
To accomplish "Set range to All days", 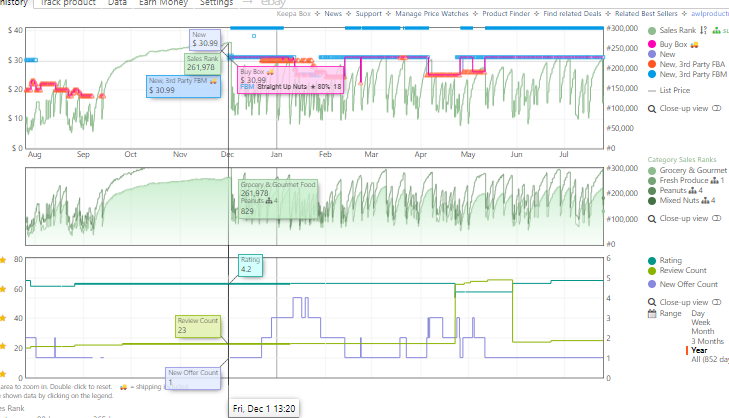I will pos(709,359).
